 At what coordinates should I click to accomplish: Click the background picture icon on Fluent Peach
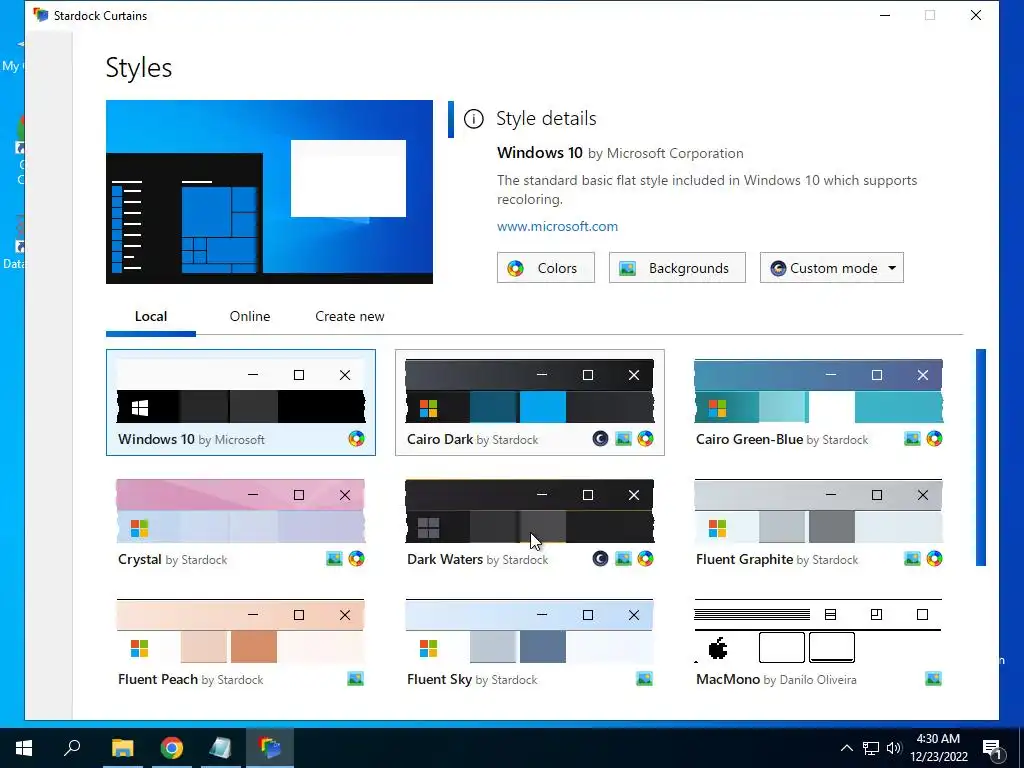(355, 679)
